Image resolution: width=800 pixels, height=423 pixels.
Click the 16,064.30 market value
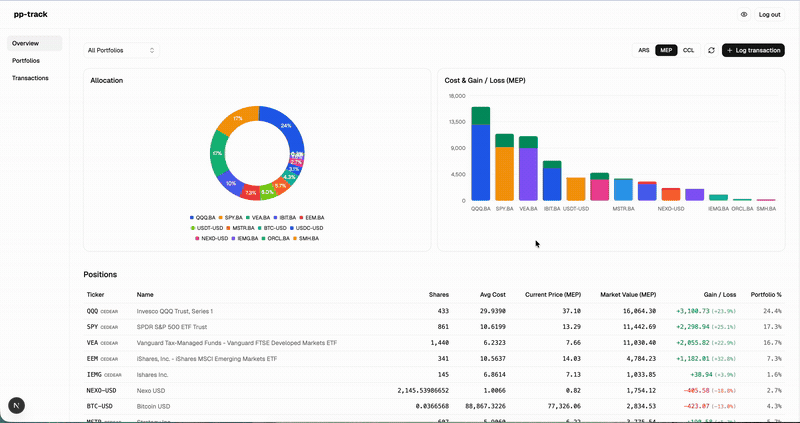638,311
